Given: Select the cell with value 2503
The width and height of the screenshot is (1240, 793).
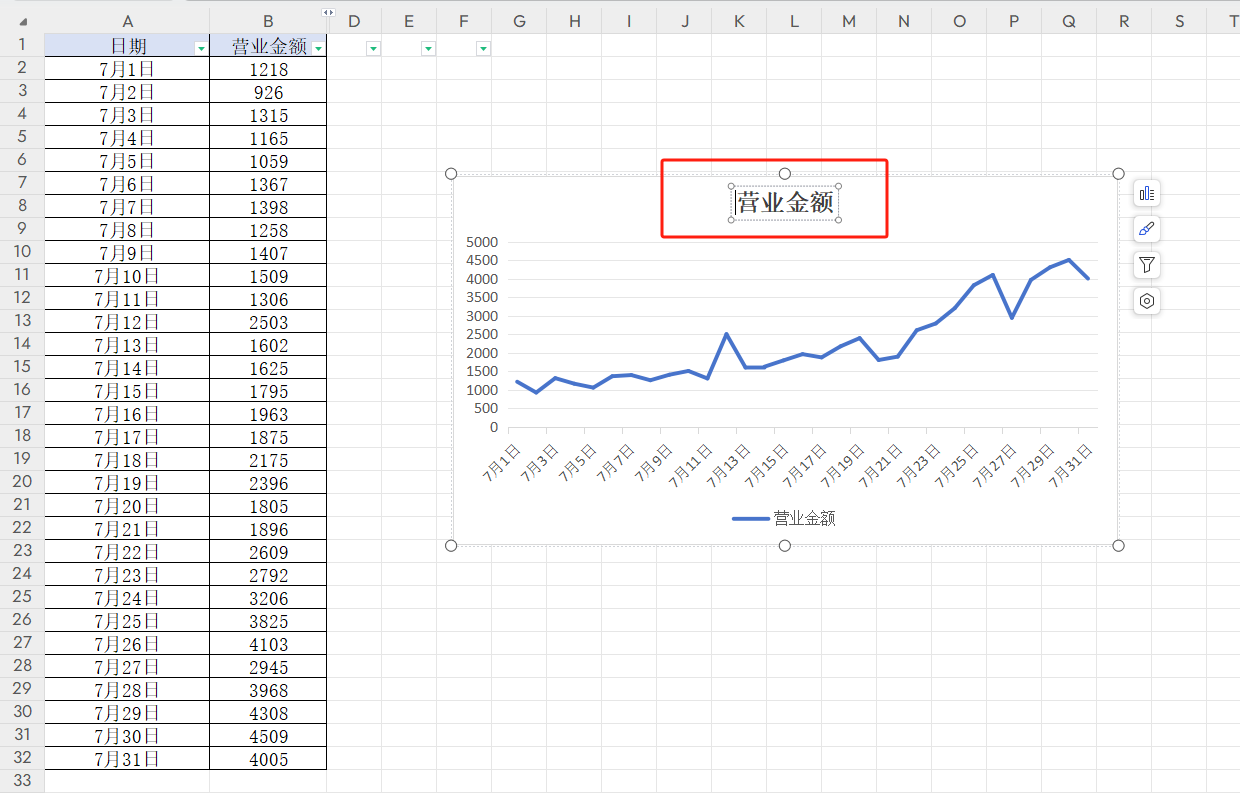Looking at the screenshot, I should coord(268,321).
